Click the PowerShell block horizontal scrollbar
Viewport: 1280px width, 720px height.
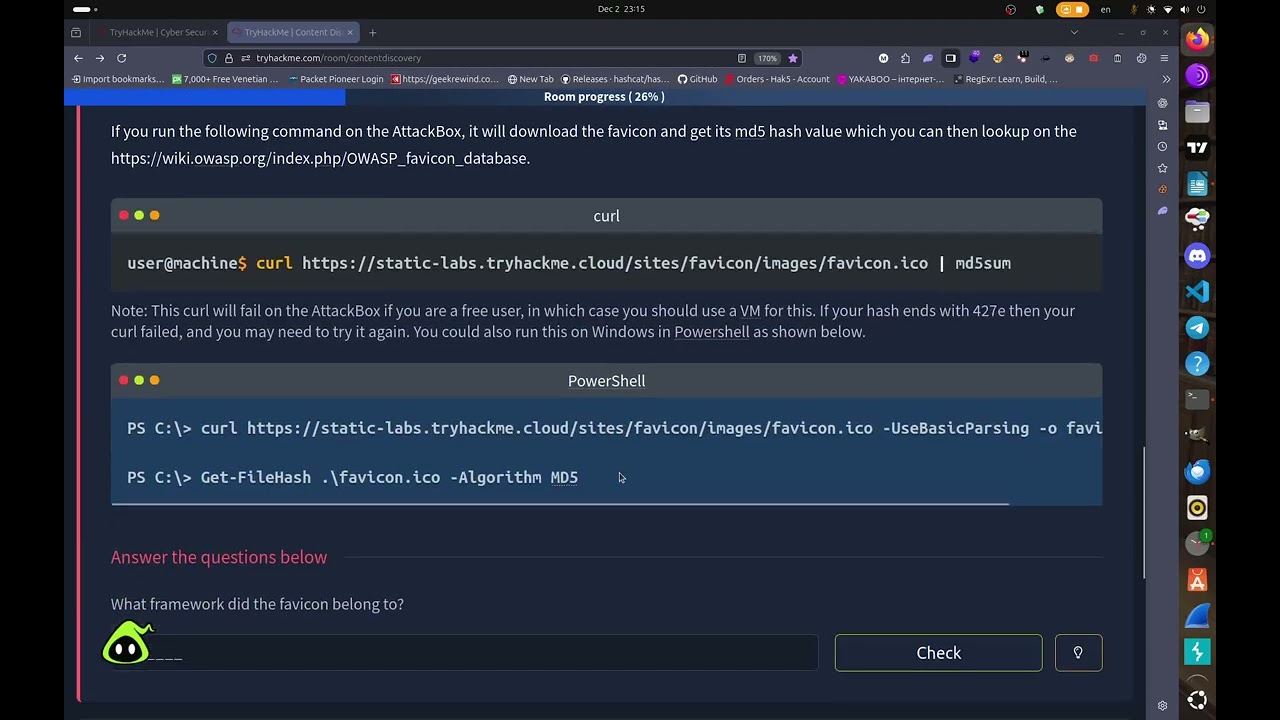560,504
